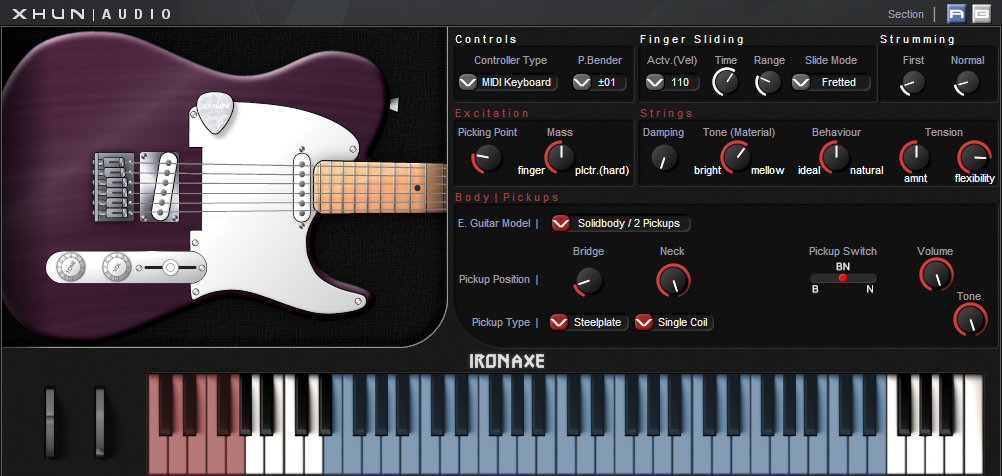This screenshot has width=1002, height=476.
Task: Click the TONE knob on the guitar
Action: [x=70, y=267]
